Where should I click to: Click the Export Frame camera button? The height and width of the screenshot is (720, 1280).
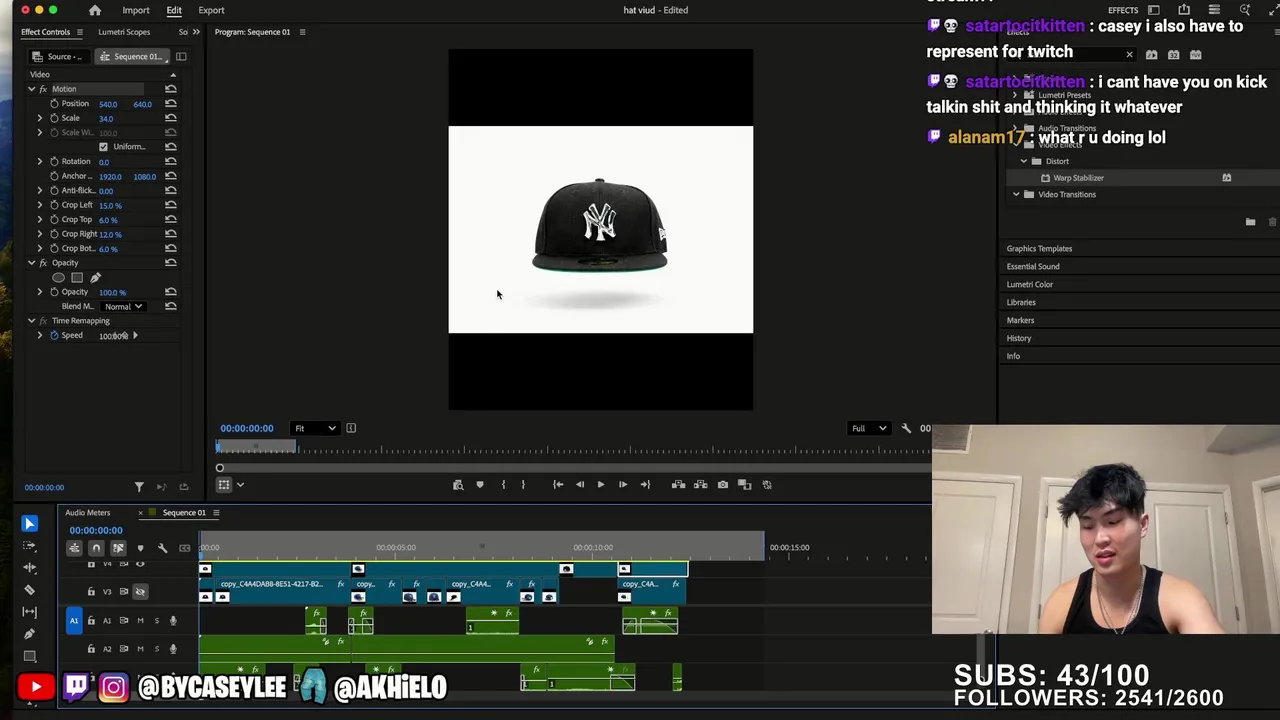coord(723,485)
